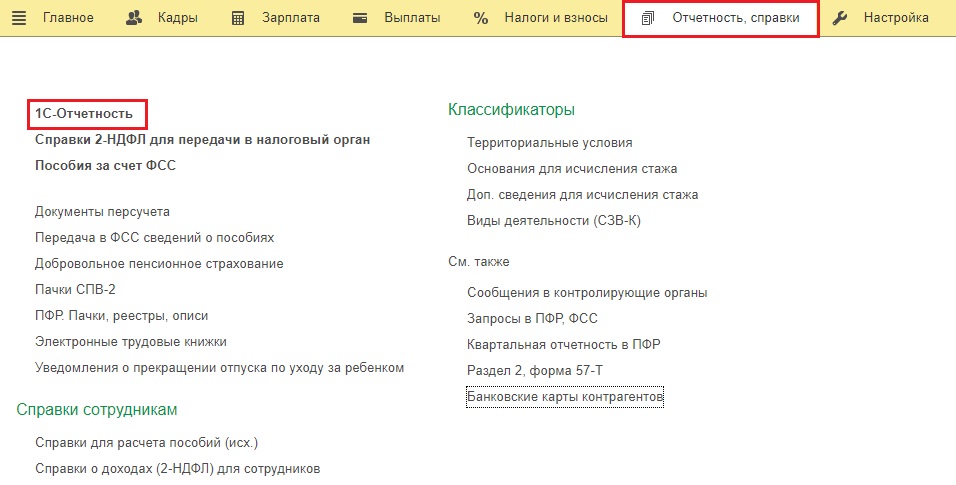956x485 pixels.
Task: Open Пособия за счет ФСС
Action: (x=105, y=165)
